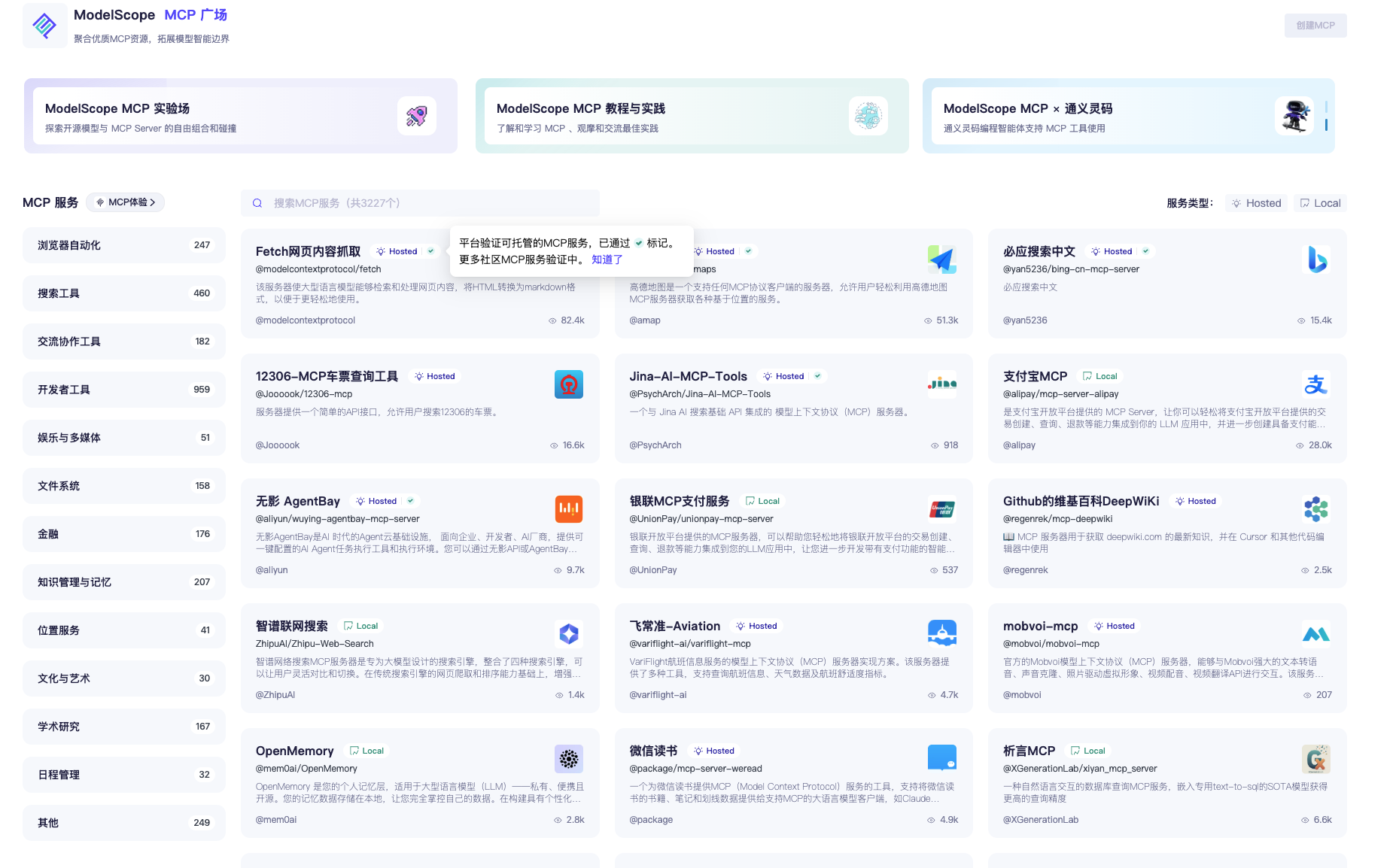Viewport: 1399px width, 868px height.
Task: Click the MCP 广场 heading text
Action: (x=196, y=15)
